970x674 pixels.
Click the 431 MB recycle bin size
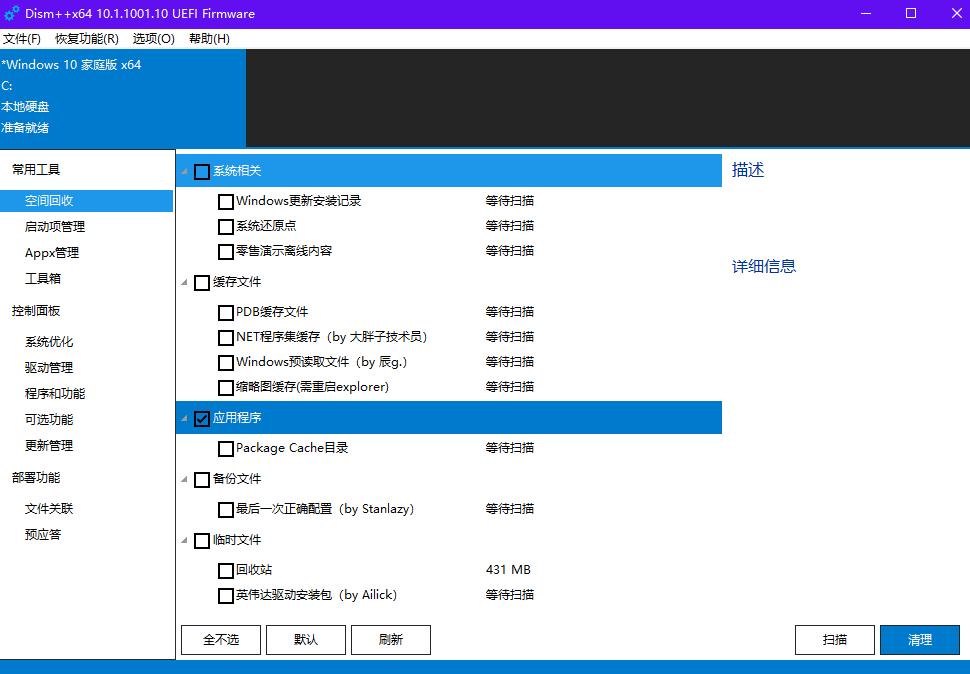click(x=509, y=570)
